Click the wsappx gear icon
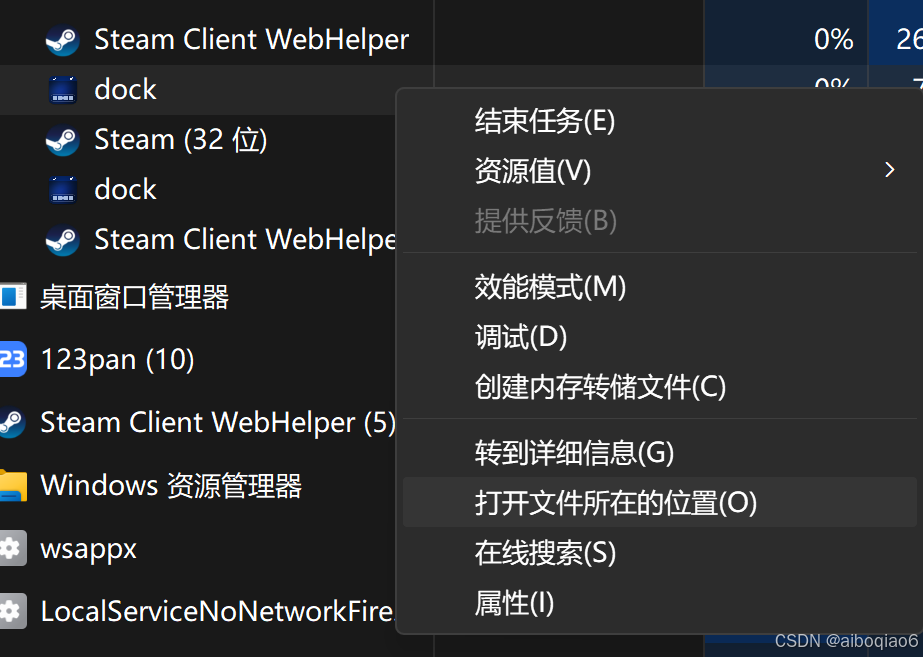Viewport: 923px width, 657px height. [x=12, y=548]
